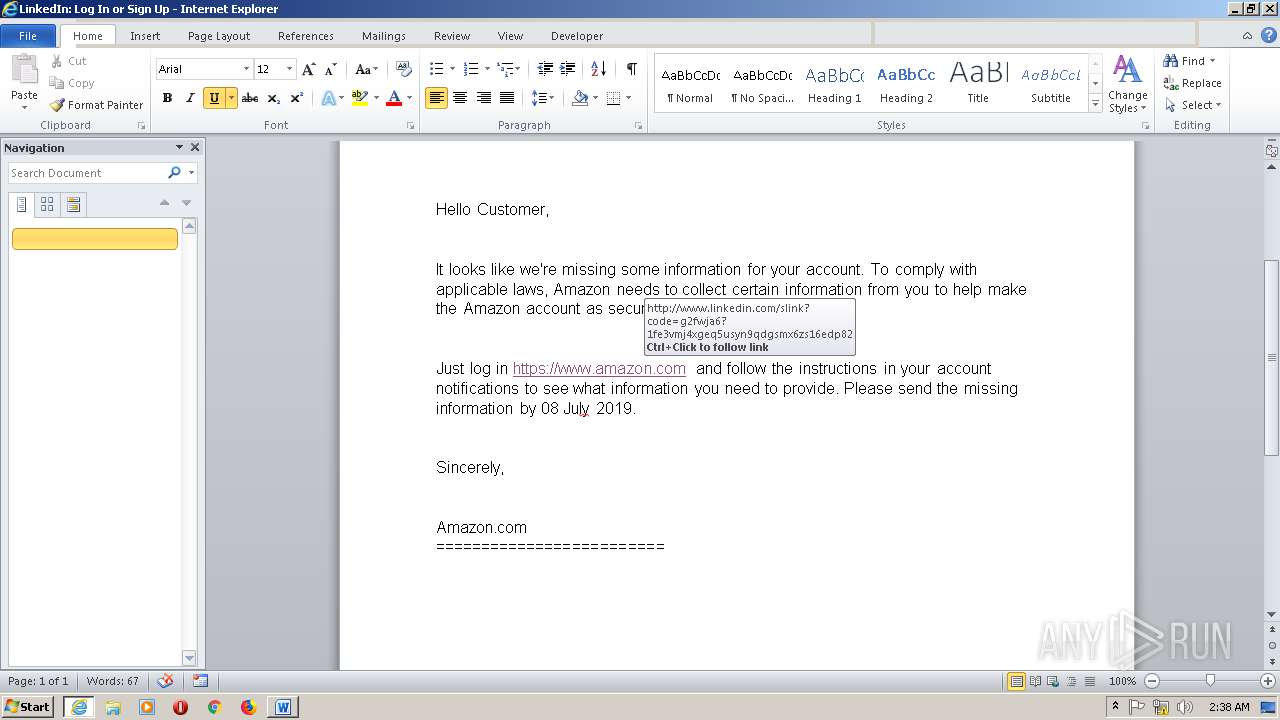Justify the paragraph text
Image resolution: width=1280 pixels, height=720 pixels.
click(507, 98)
